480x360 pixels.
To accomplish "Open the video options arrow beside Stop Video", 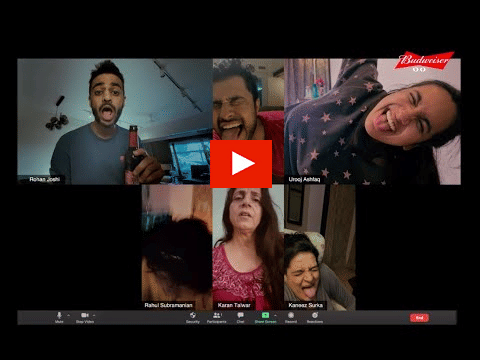I will point(94,315).
